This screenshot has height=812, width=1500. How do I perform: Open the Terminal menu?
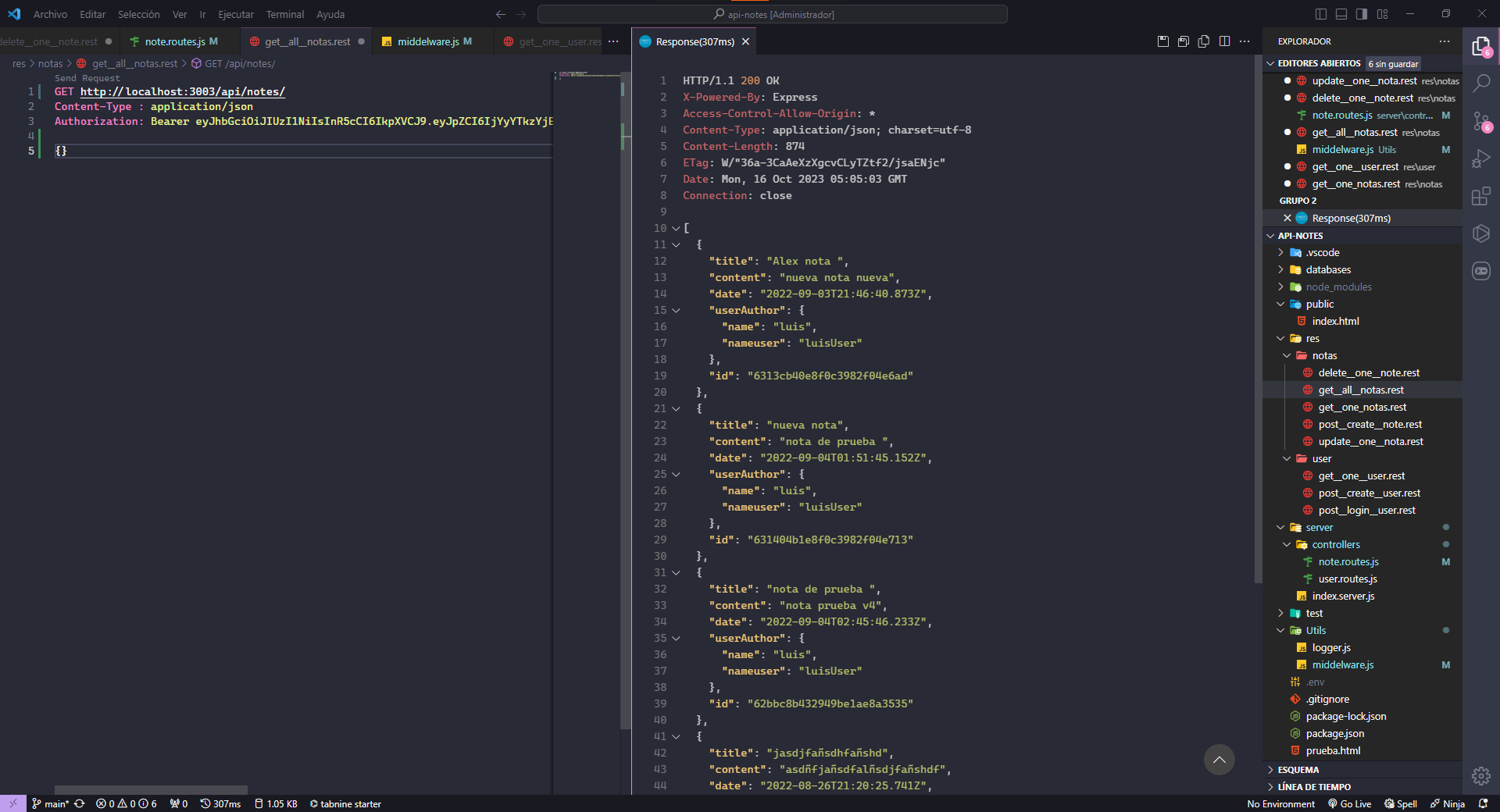click(284, 14)
